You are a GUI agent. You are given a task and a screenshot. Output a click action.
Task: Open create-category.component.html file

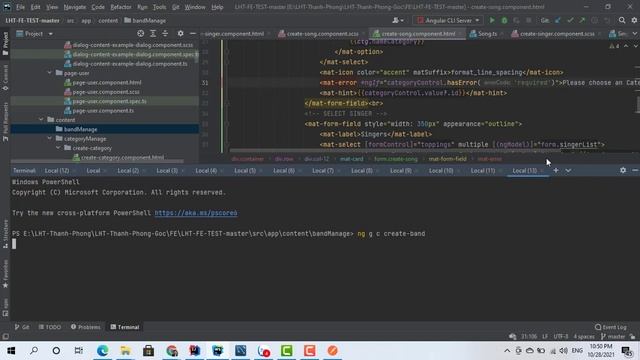pos(122,157)
